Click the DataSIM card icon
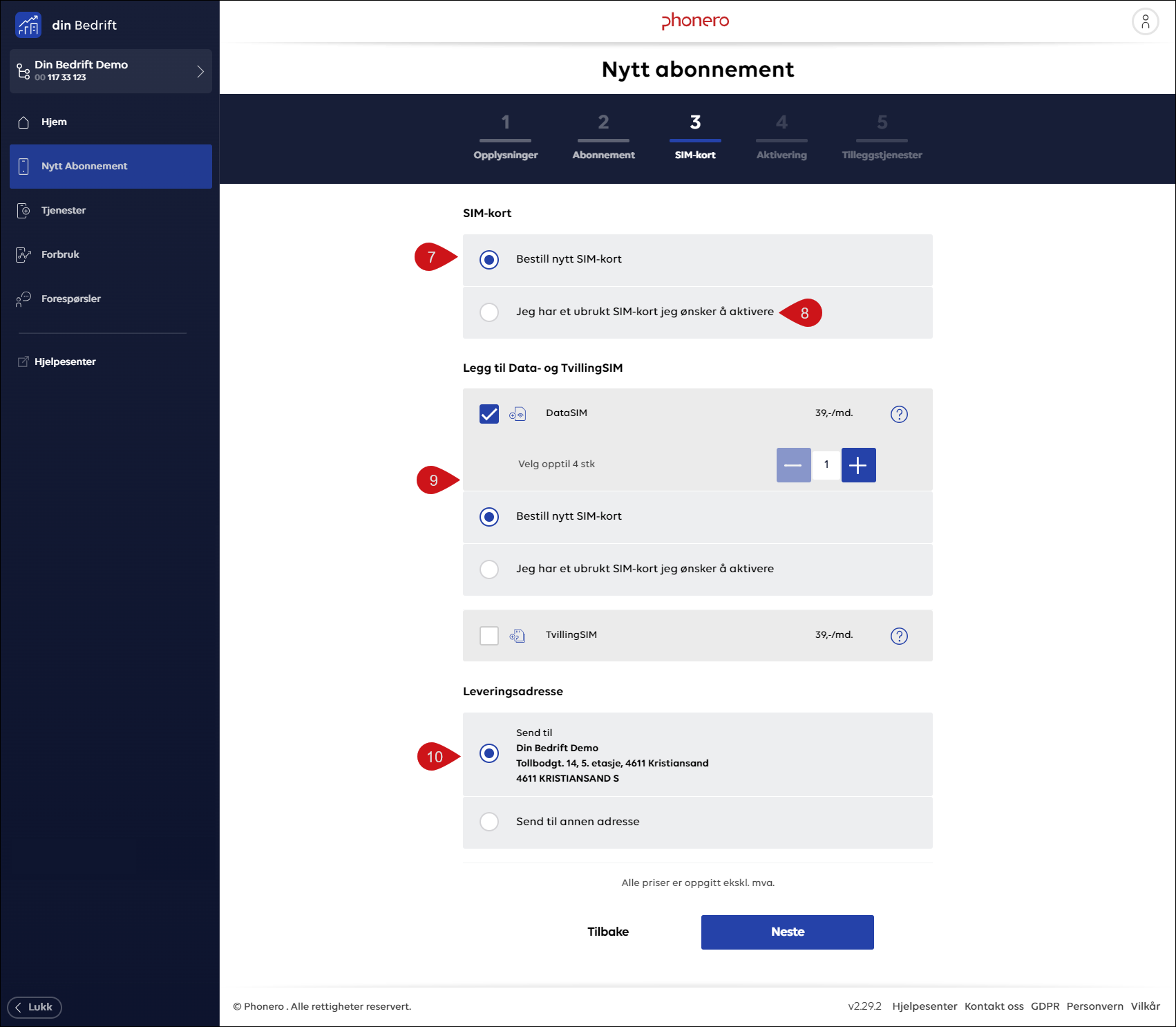 click(x=518, y=414)
